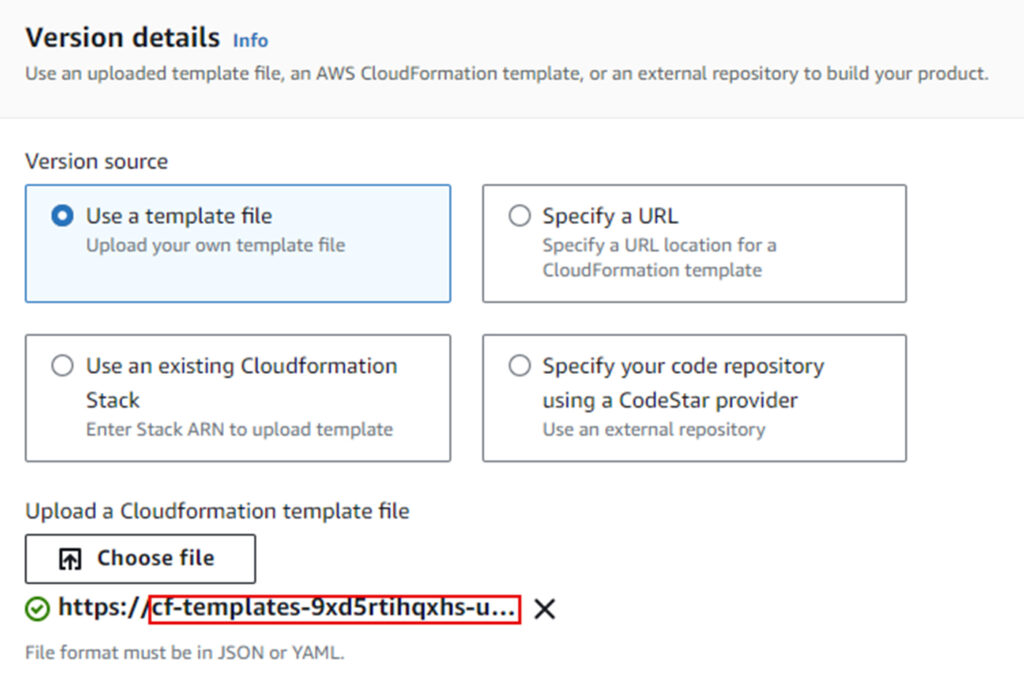Click the X icon to remove uploaded template
This screenshot has height=687, width=1024.
click(x=544, y=608)
